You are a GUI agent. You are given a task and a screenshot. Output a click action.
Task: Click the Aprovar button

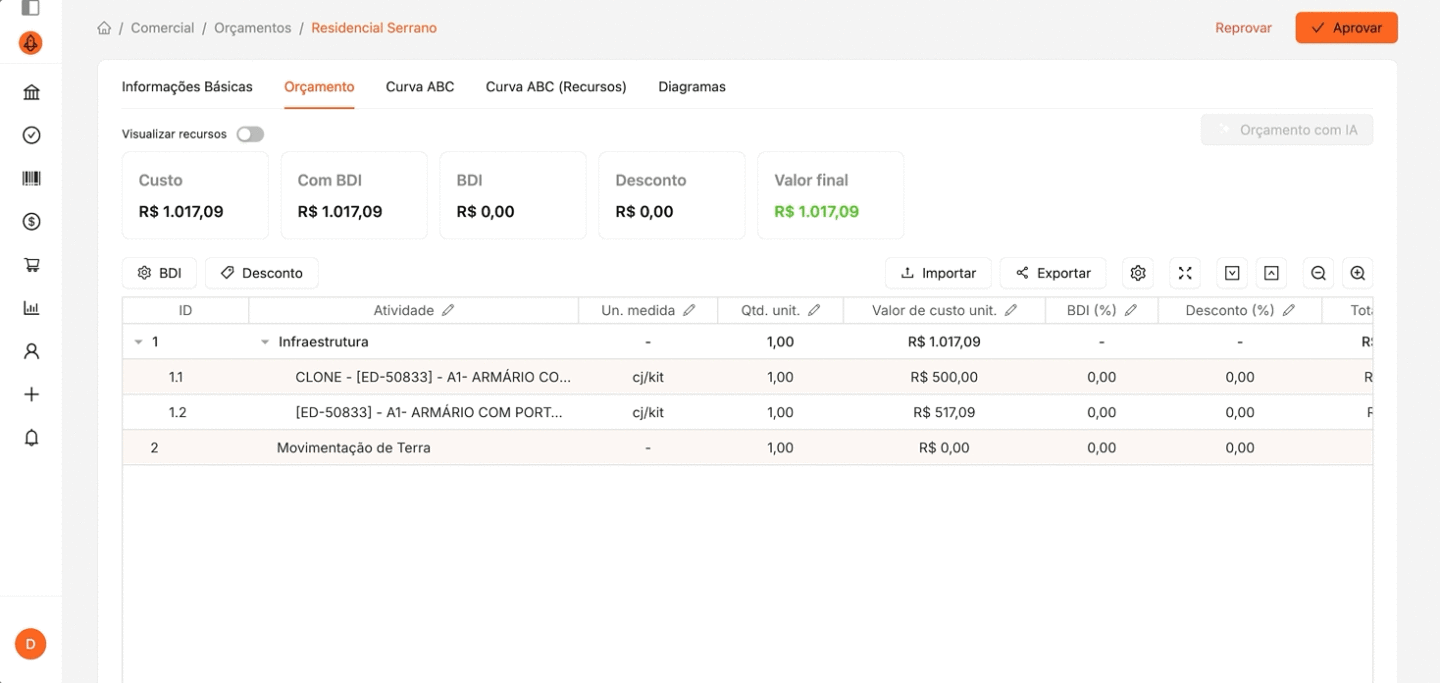tap(1346, 28)
